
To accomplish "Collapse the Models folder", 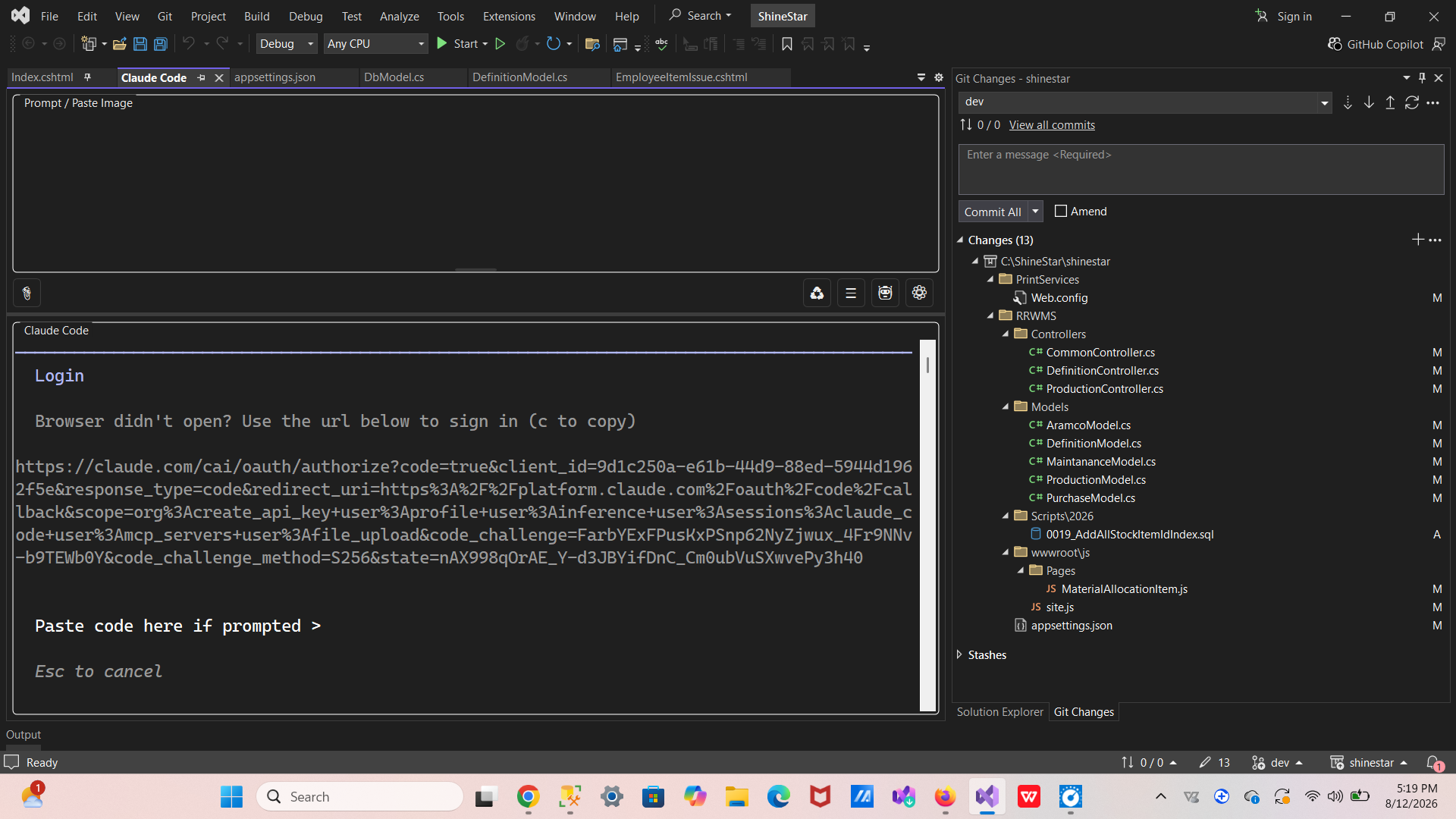I will [1006, 406].
